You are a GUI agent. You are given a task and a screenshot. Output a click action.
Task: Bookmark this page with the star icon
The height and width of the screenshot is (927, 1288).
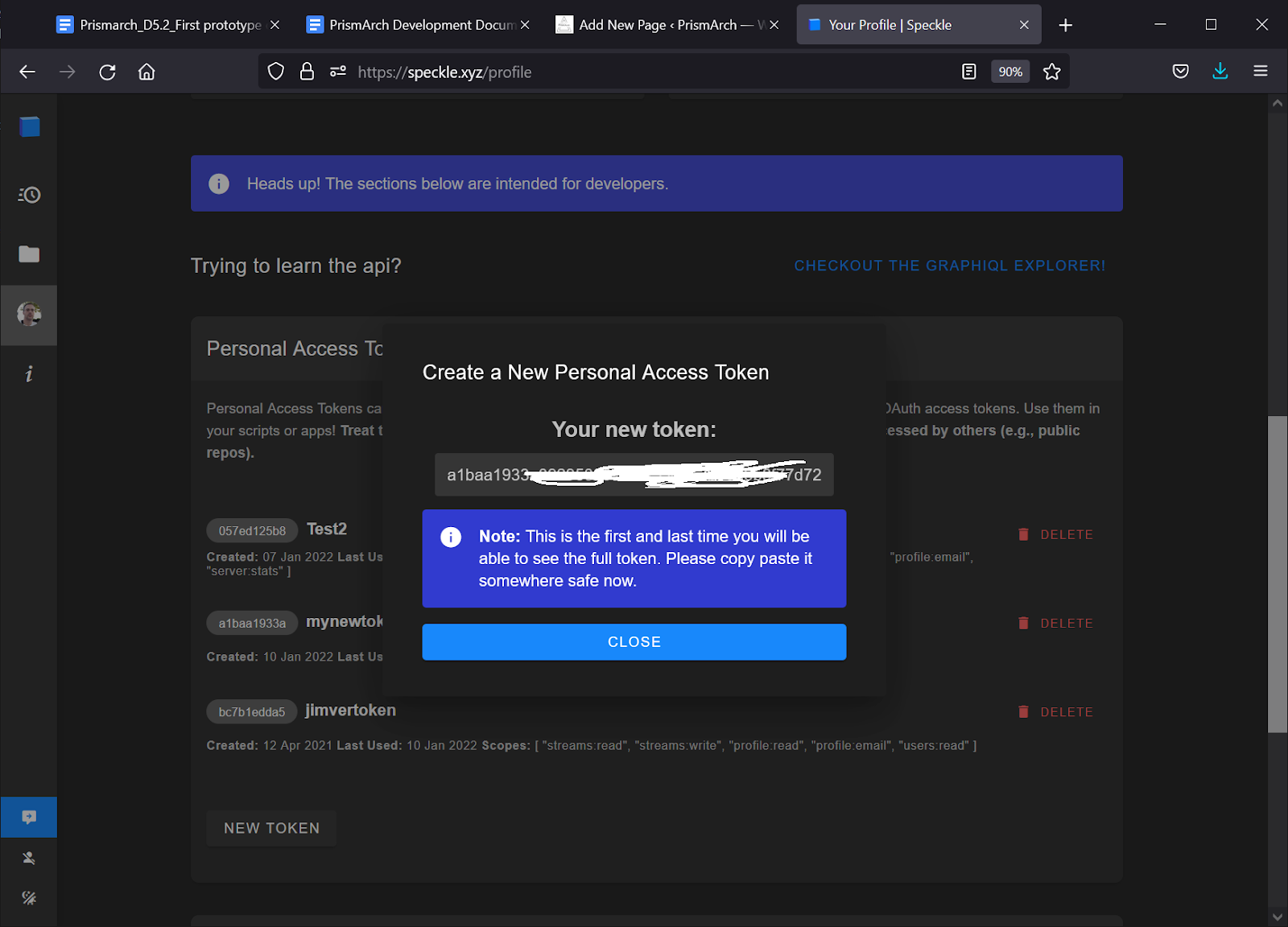click(1051, 72)
